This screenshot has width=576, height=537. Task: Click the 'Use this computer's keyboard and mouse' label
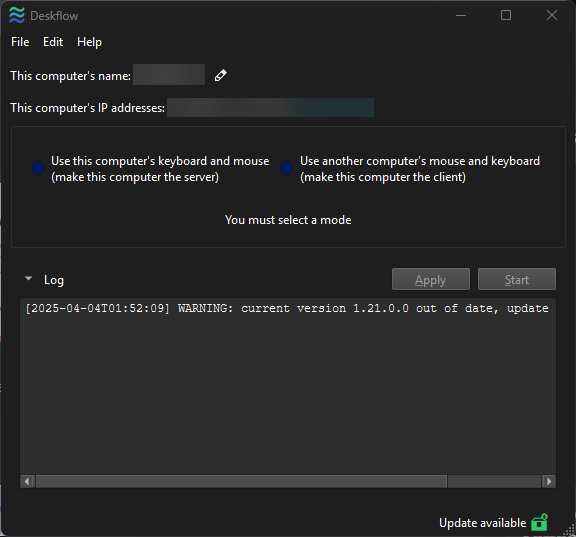click(160, 169)
